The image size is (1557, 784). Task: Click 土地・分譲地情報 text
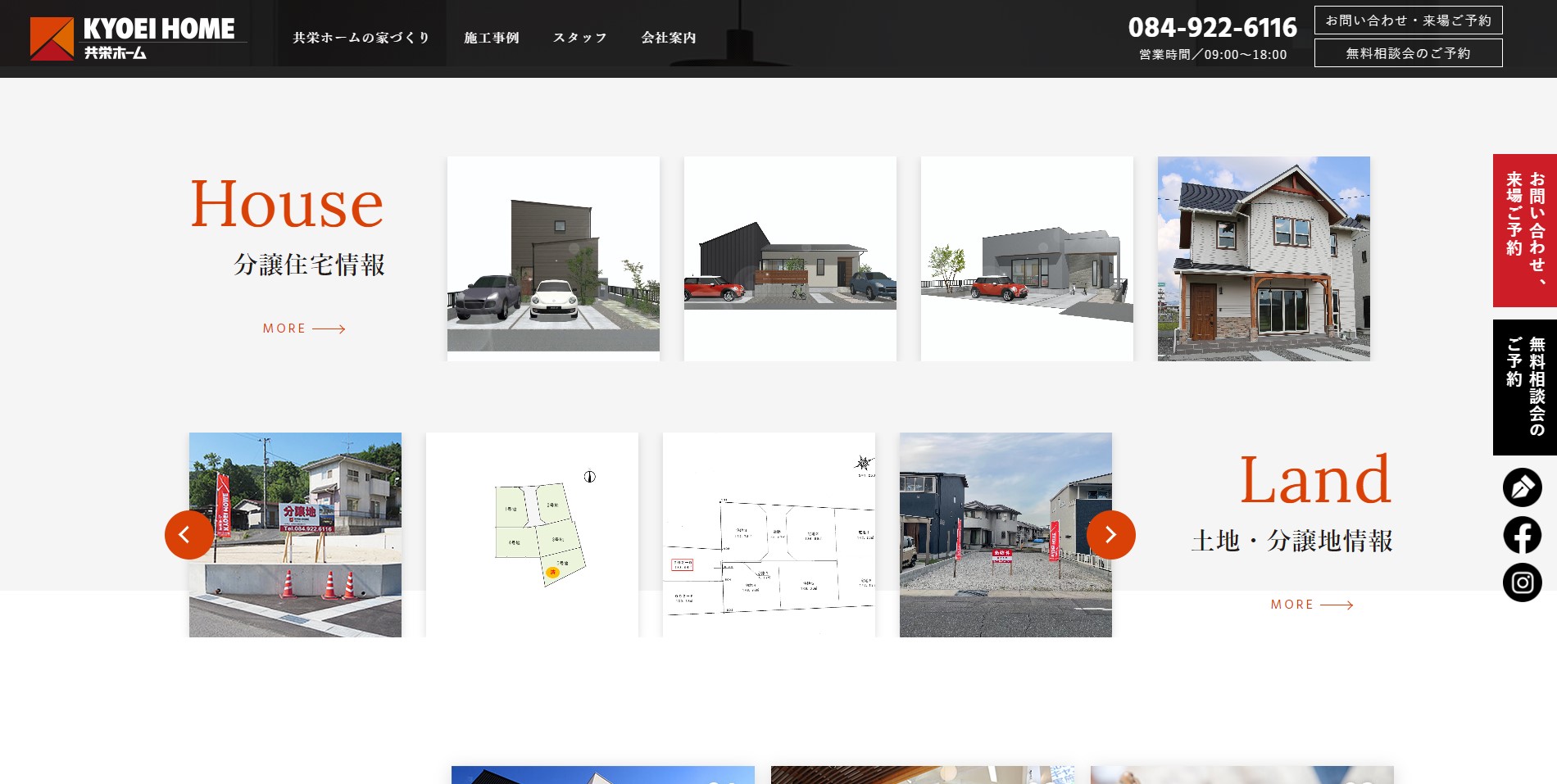(x=1292, y=541)
